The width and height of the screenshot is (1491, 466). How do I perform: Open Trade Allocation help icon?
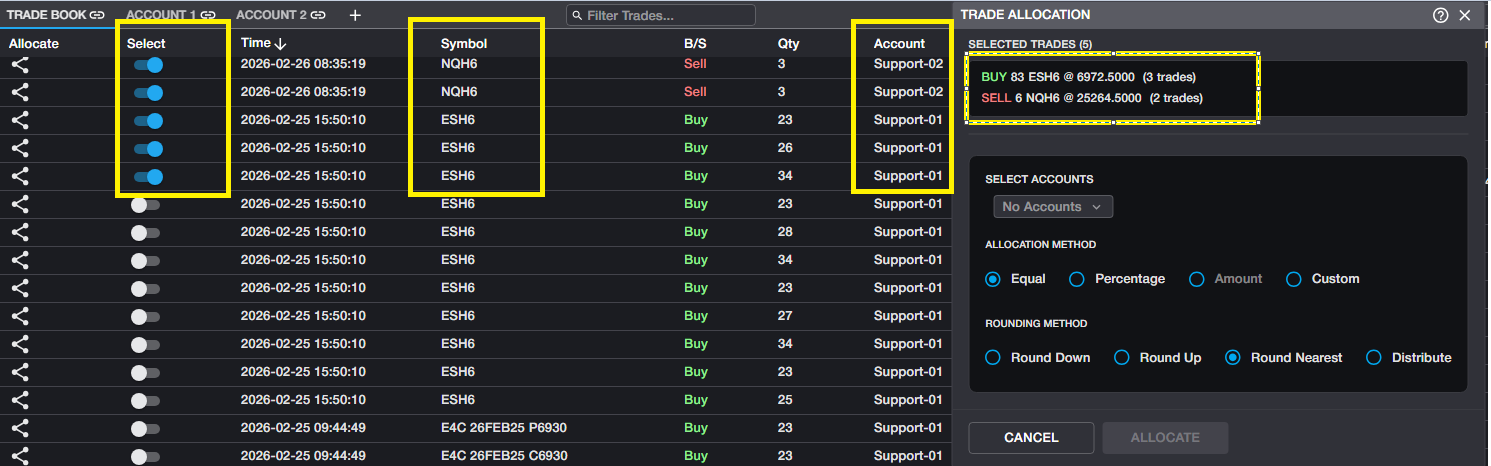[x=1441, y=15]
